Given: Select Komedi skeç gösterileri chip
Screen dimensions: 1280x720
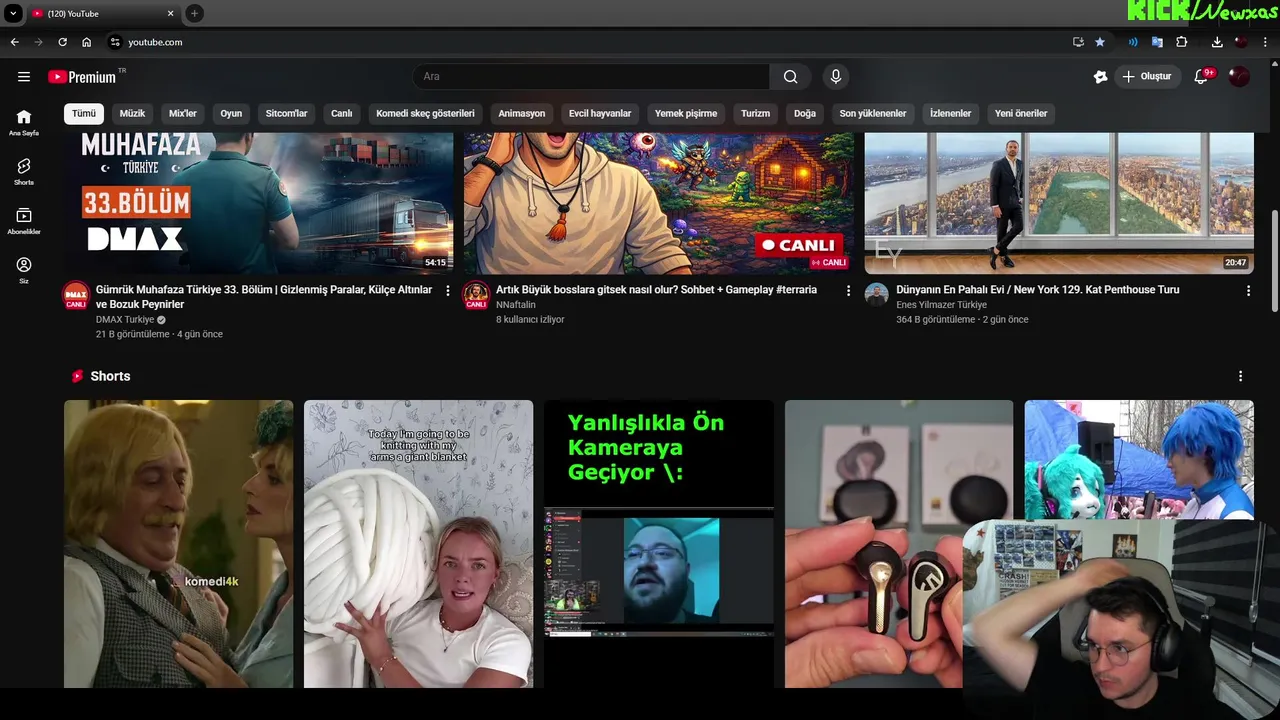Looking at the screenshot, I should pos(425,113).
